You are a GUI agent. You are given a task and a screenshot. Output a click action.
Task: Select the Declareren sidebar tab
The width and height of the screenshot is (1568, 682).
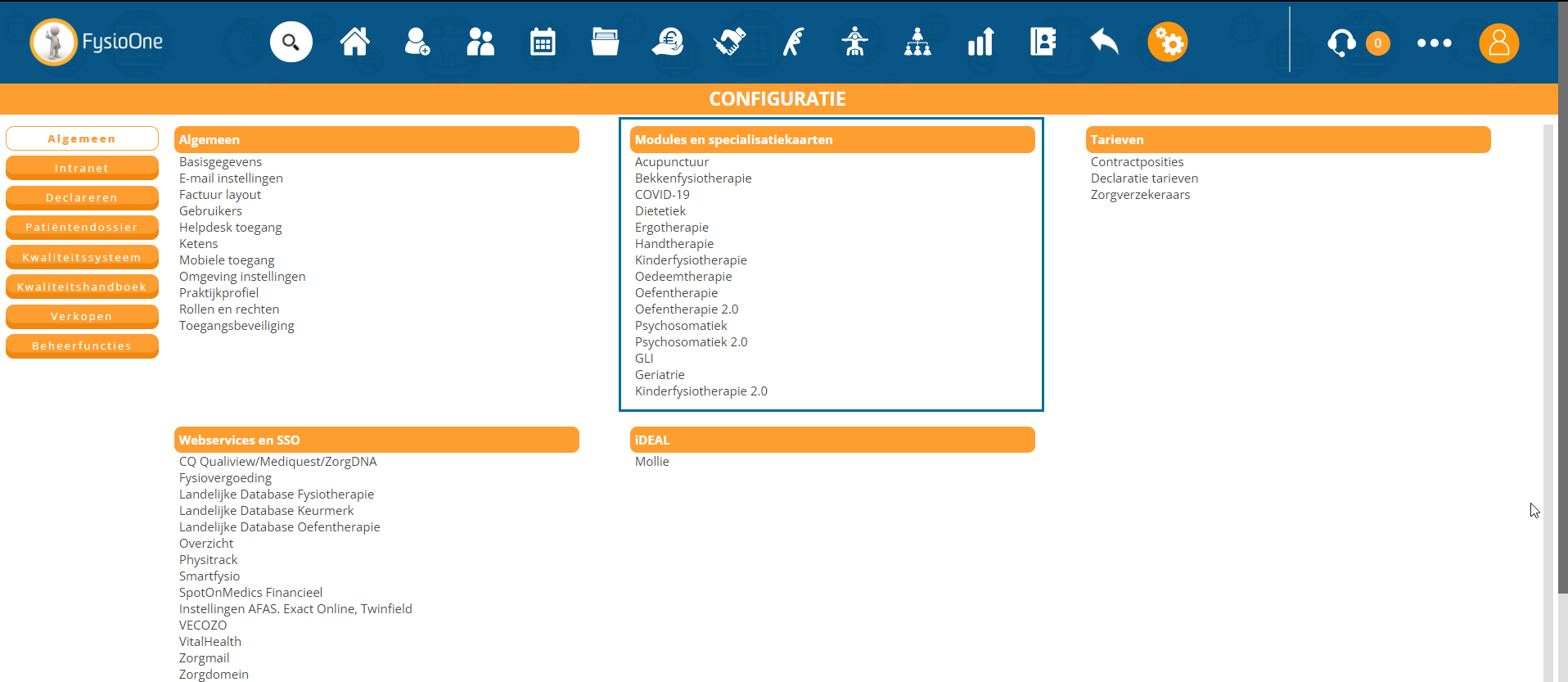click(x=82, y=198)
